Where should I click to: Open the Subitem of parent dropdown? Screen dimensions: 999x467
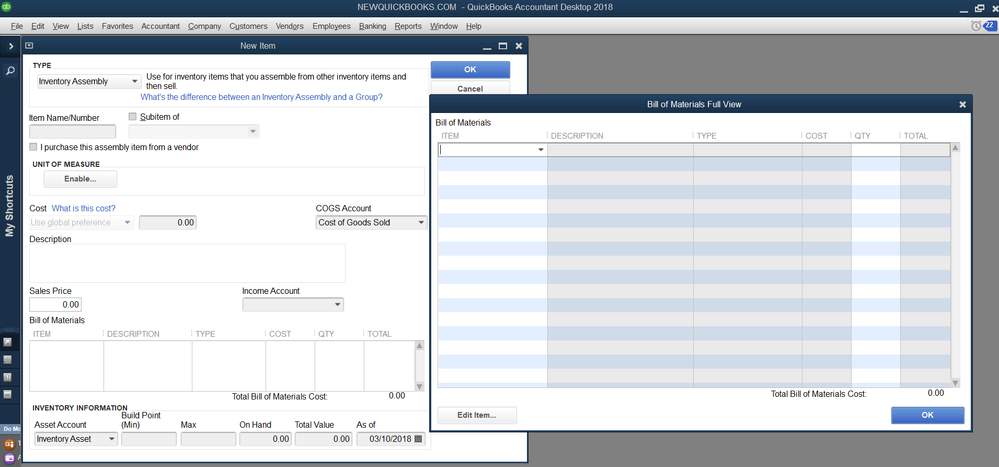(252, 132)
